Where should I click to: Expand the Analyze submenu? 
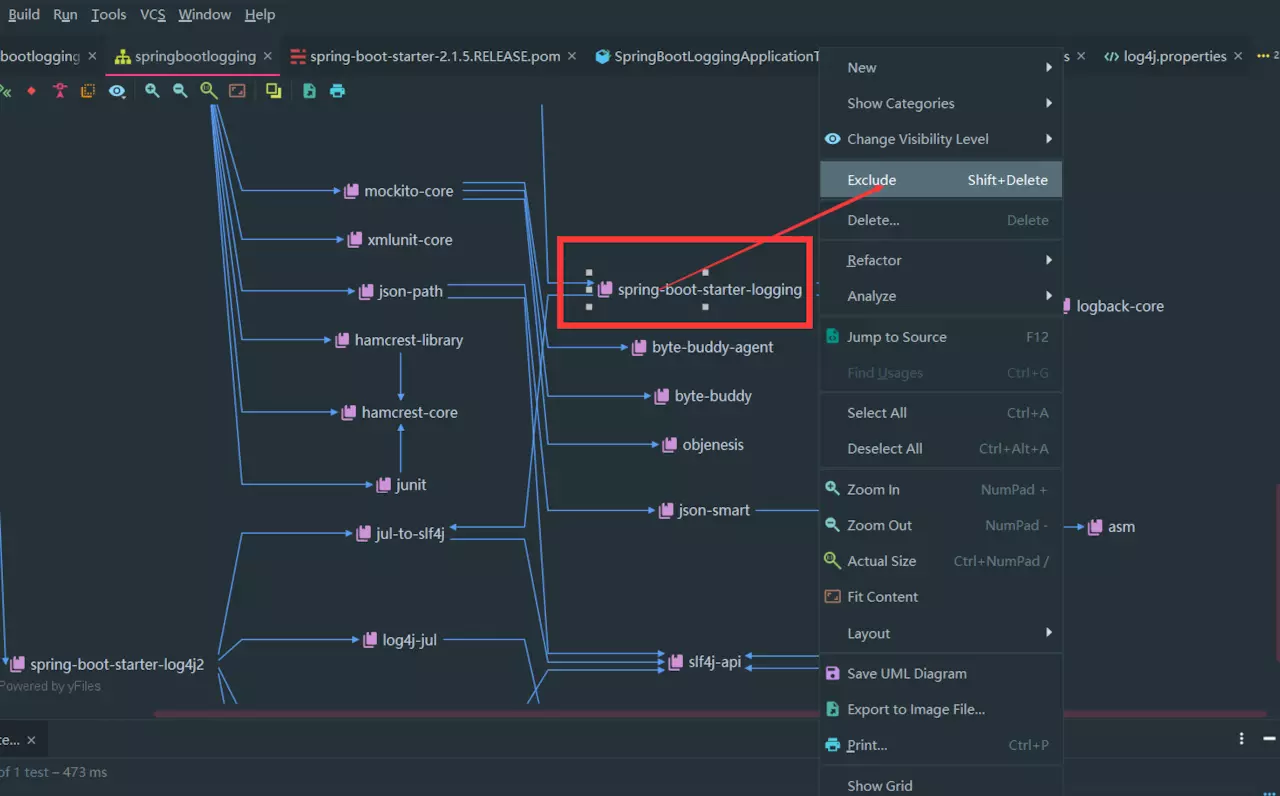[940, 296]
